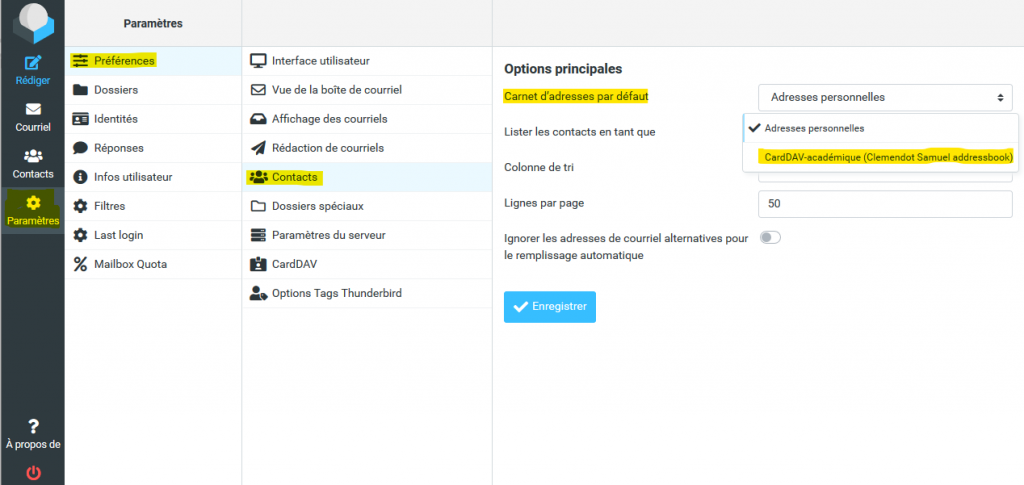
Task: Select Adresses personnelles option in list
Action: pyautogui.click(x=814, y=128)
